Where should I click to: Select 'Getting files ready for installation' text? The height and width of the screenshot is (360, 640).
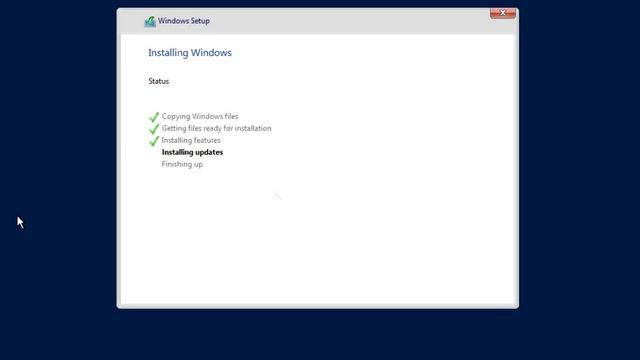point(216,128)
